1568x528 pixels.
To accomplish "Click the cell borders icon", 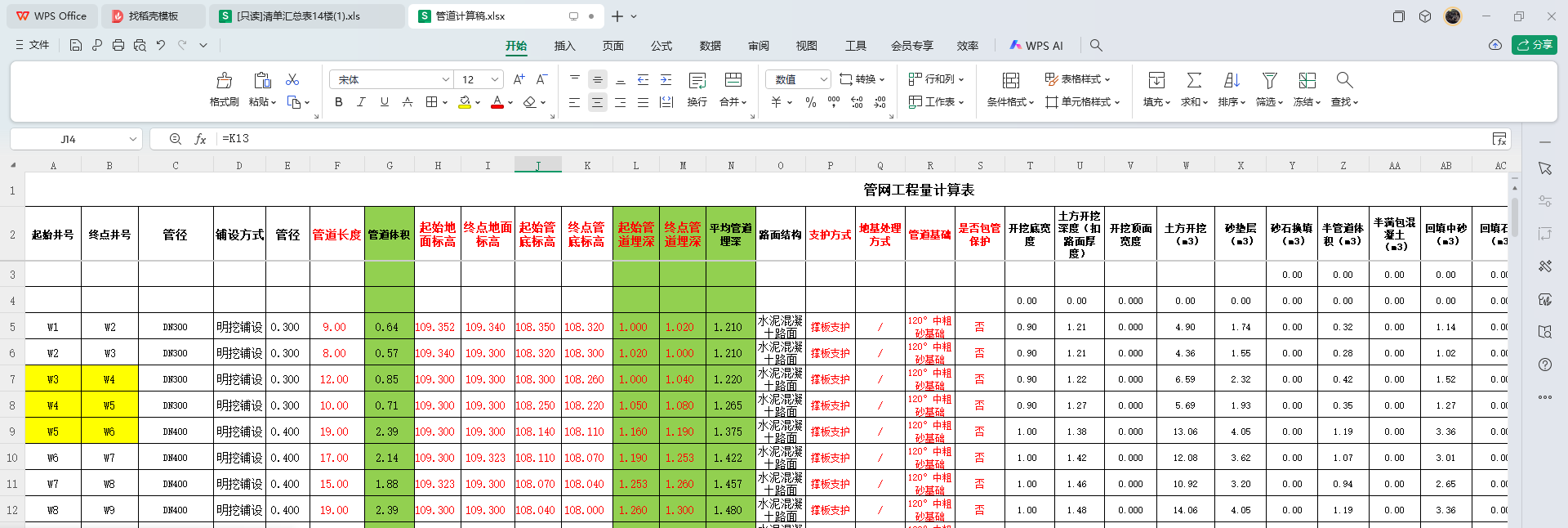I will (431, 102).
